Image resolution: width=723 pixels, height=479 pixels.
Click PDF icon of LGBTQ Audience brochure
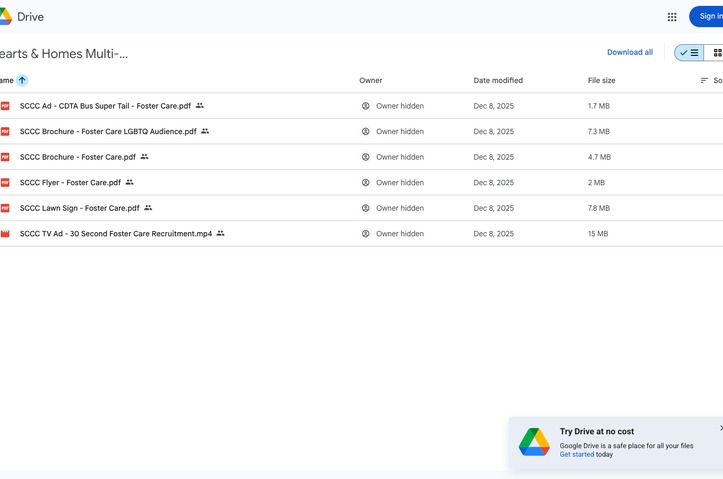click(5, 131)
